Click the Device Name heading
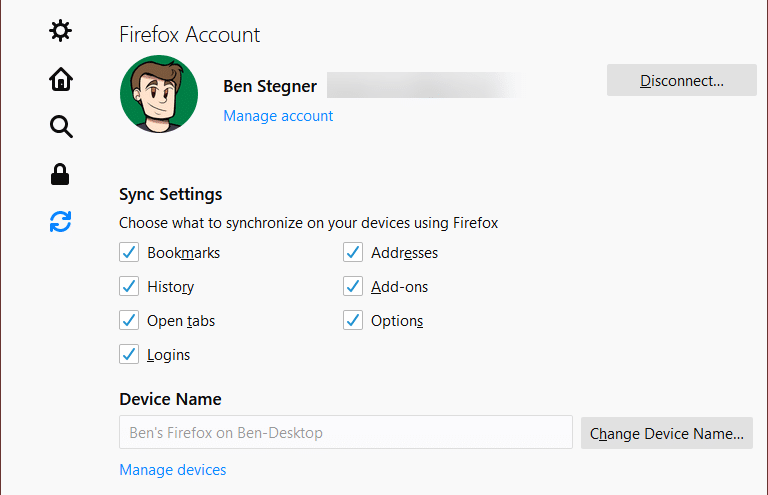Viewport: 768px width, 495px height. click(x=170, y=400)
